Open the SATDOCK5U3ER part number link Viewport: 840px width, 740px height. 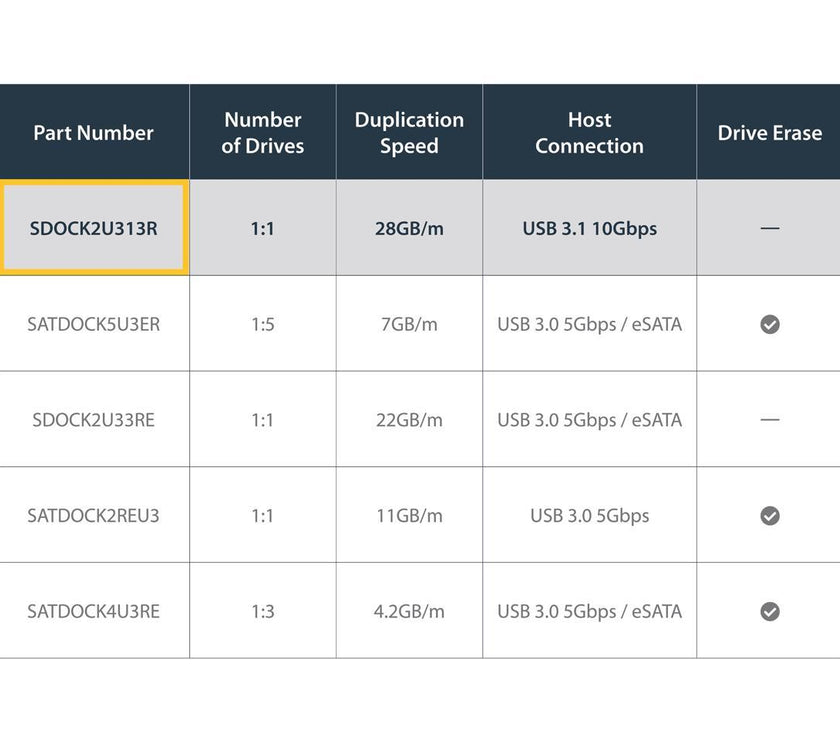[x=94, y=324]
